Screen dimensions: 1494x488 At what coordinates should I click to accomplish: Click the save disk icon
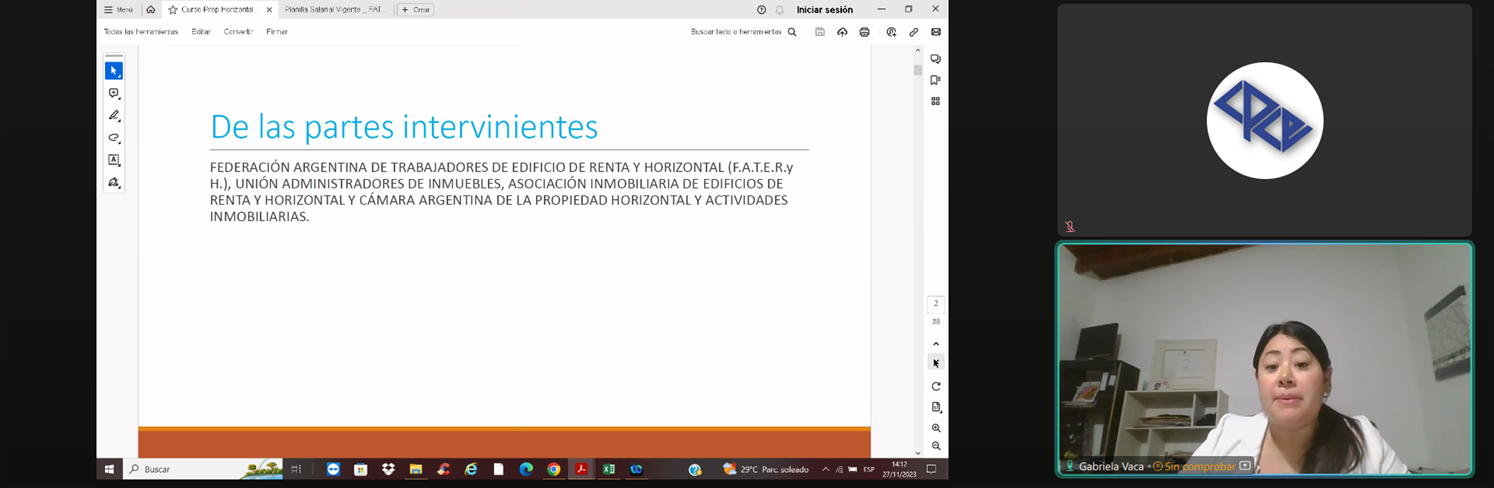tap(820, 32)
